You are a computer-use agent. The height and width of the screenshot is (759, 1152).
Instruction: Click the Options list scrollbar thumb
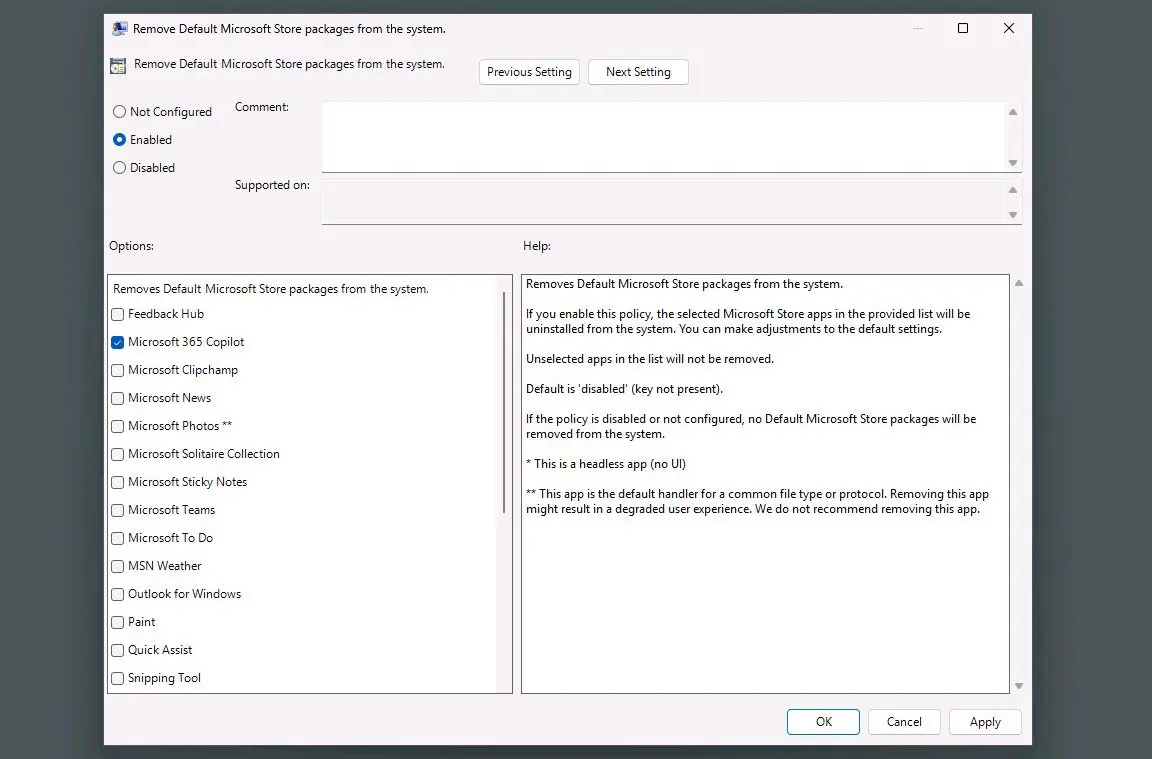[x=504, y=402]
